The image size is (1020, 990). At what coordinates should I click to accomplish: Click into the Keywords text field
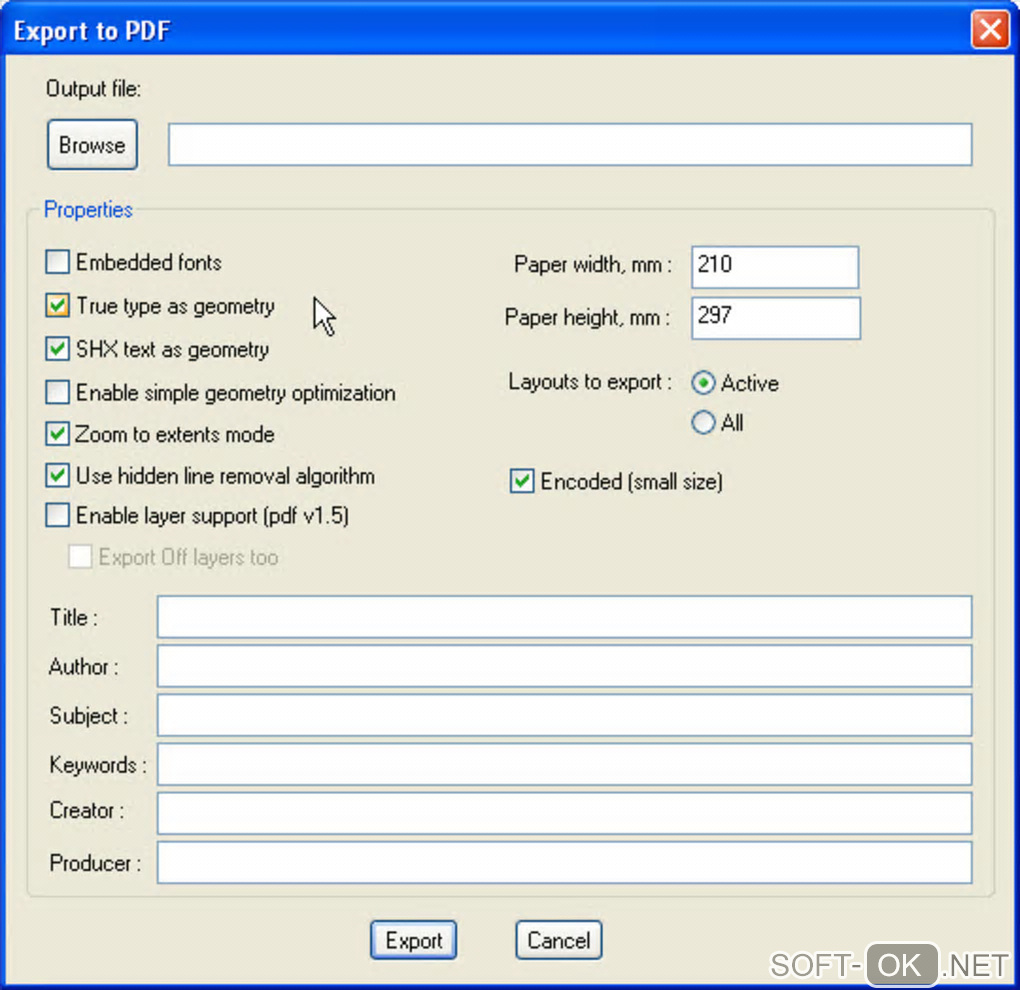tap(564, 764)
